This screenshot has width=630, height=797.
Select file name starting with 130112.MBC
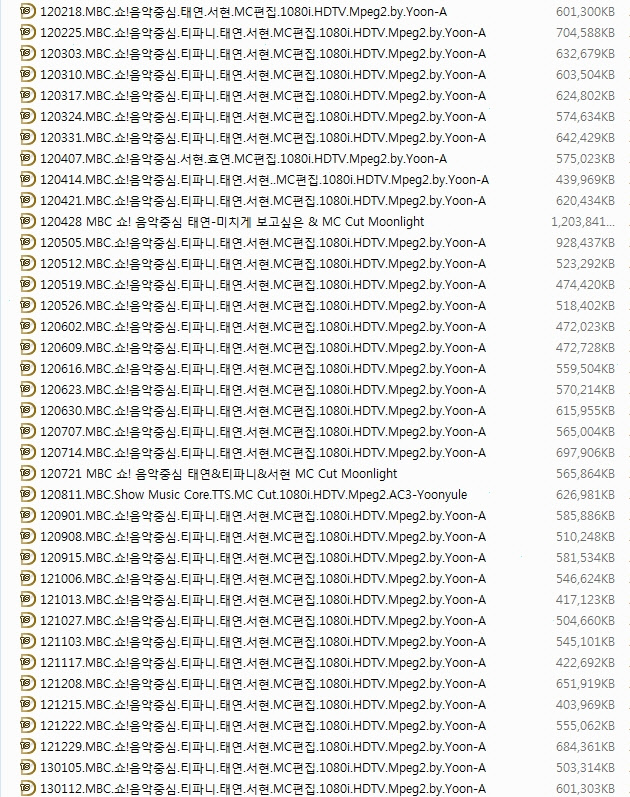click(x=263, y=788)
